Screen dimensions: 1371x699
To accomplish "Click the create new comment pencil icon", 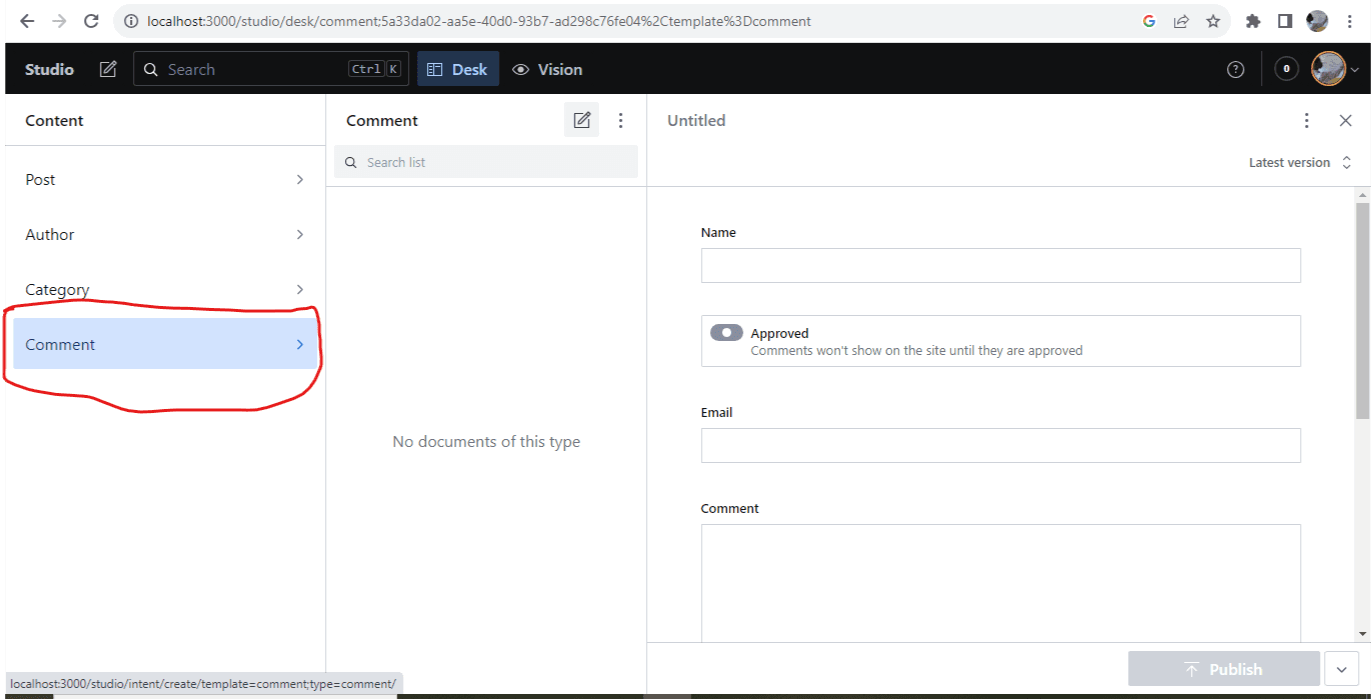I will [581, 120].
